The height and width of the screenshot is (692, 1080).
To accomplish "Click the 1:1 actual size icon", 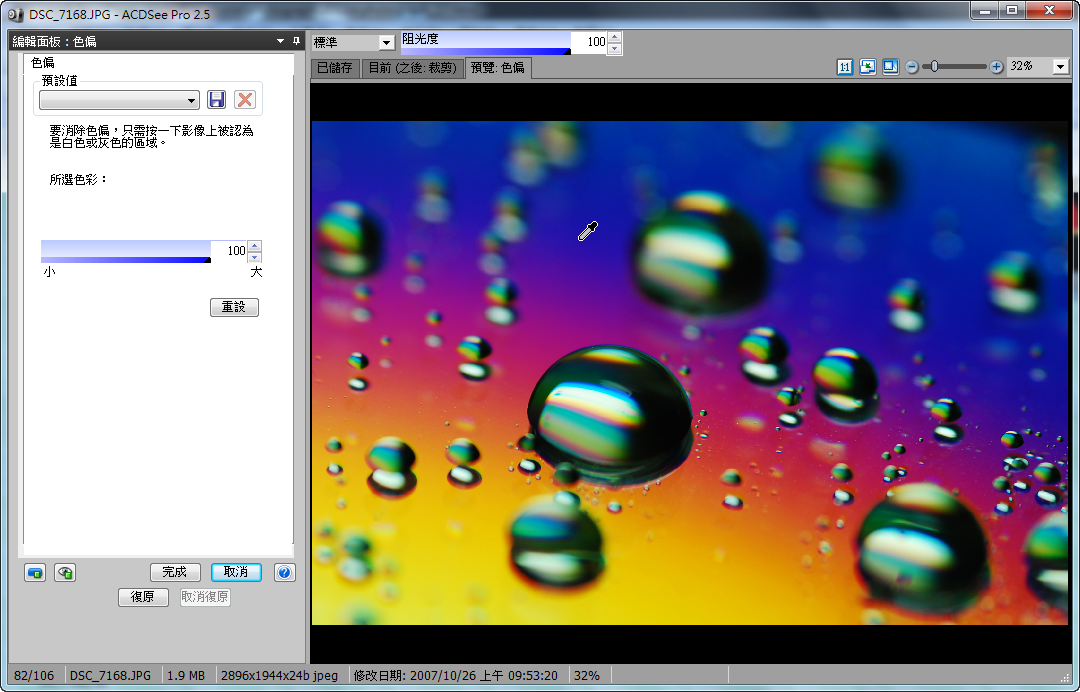I will pyautogui.click(x=845, y=67).
